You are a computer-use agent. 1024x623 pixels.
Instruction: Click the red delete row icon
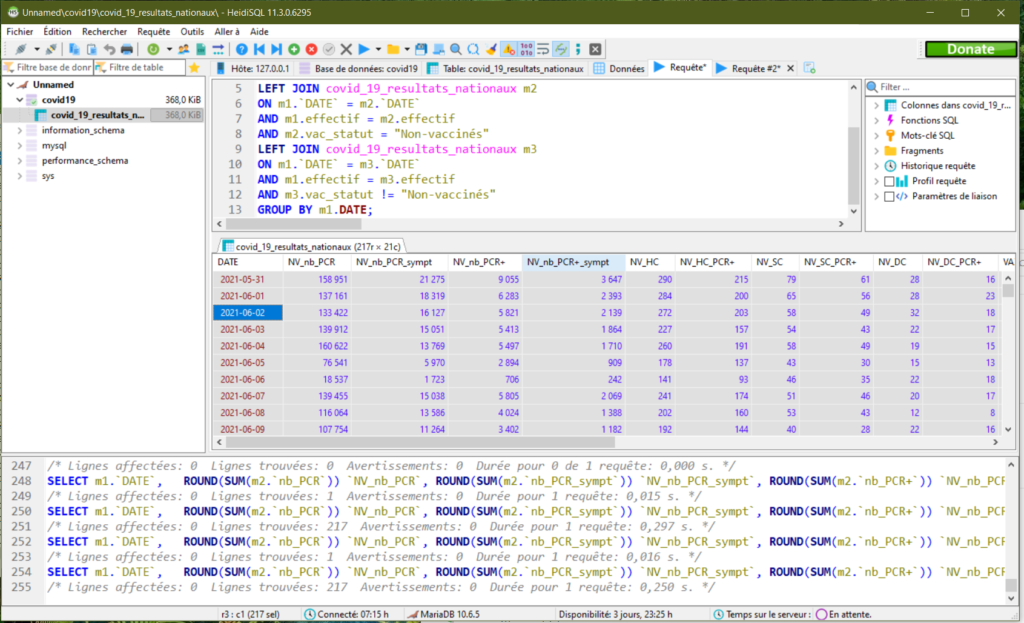[x=312, y=49]
